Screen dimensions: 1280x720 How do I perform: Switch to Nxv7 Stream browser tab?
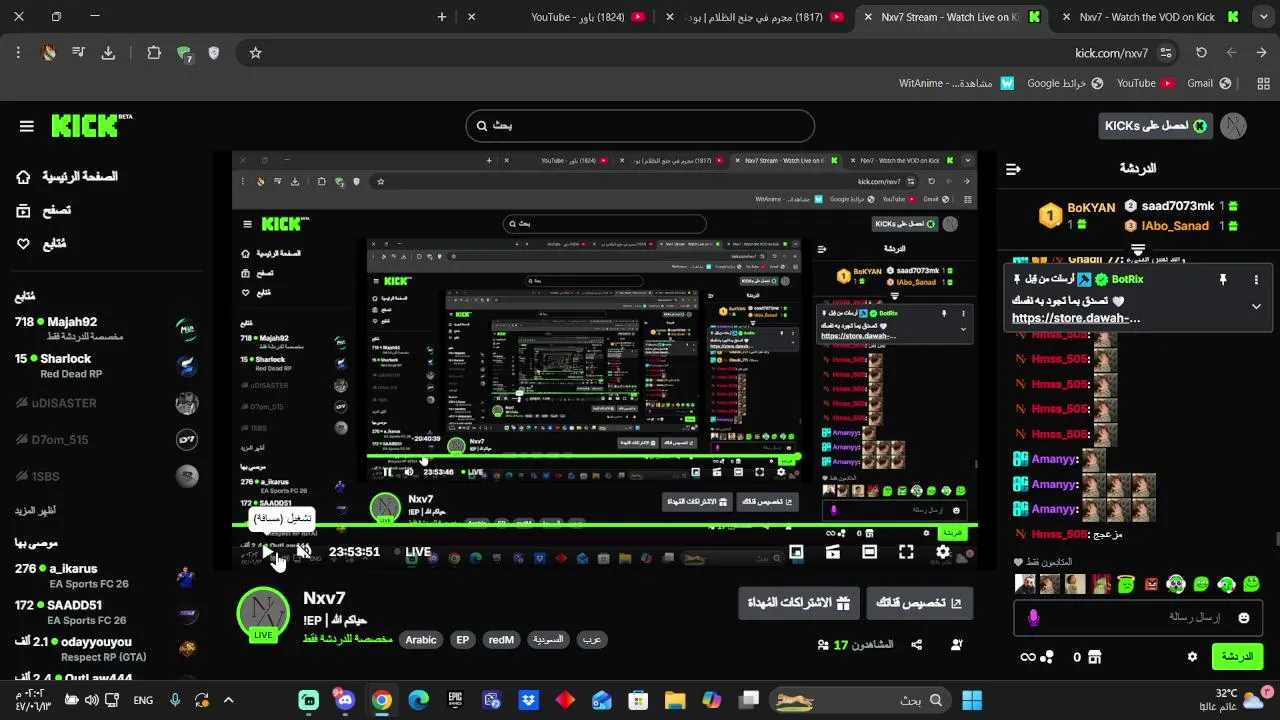click(x=953, y=17)
